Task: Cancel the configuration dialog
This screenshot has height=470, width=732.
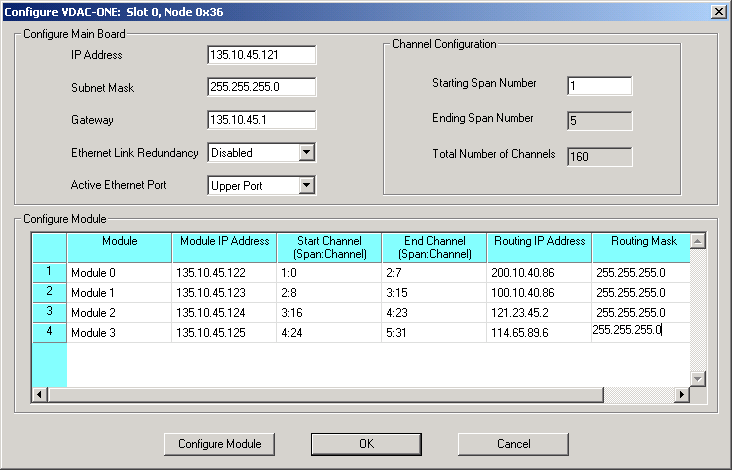Action: [513, 444]
